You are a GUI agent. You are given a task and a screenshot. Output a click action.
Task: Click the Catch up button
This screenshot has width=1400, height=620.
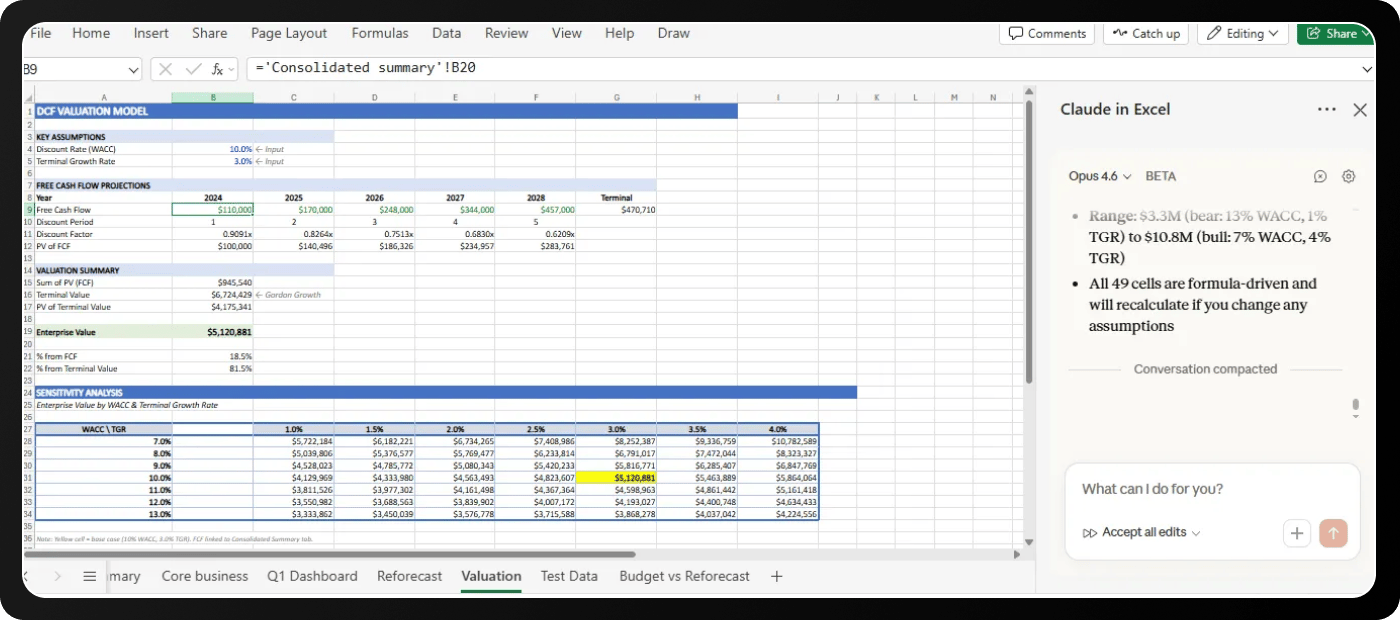click(1146, 33)
